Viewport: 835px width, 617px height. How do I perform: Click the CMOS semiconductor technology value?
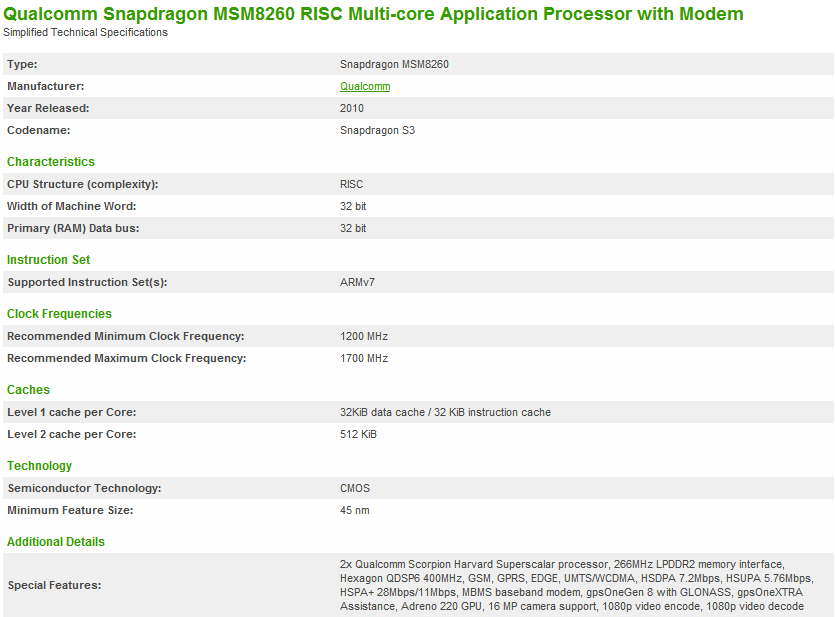coord(355,488)
